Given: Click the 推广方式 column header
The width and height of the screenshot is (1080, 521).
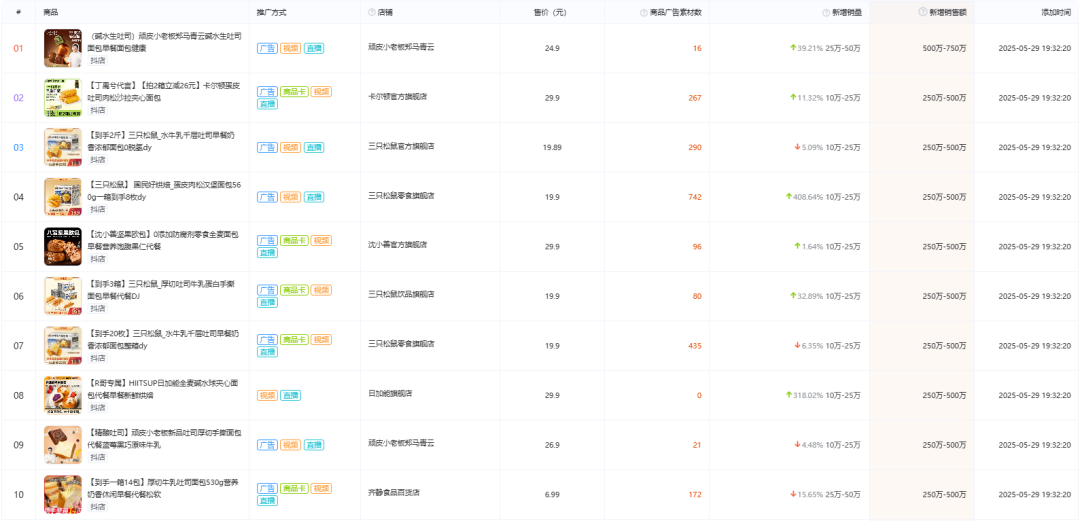Looking at the screenshot, I should tap(271, 12).
